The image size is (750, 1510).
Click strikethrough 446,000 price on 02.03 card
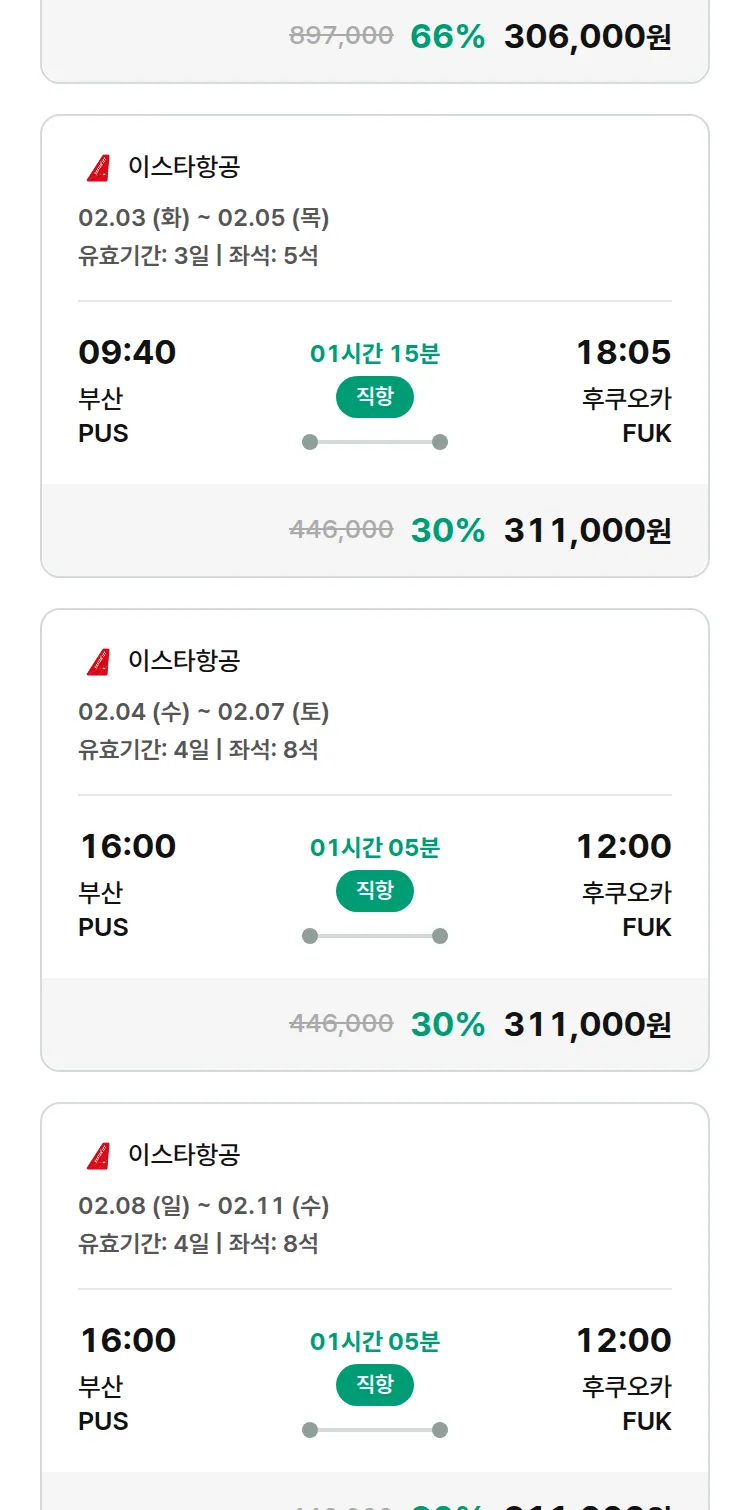point(341,530)
